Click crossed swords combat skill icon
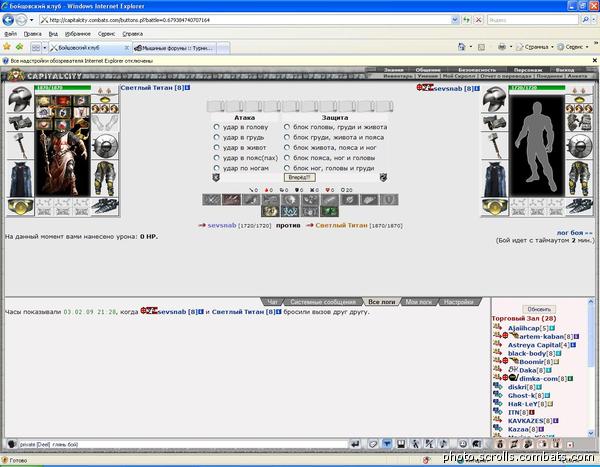 (x=212, y=199)
